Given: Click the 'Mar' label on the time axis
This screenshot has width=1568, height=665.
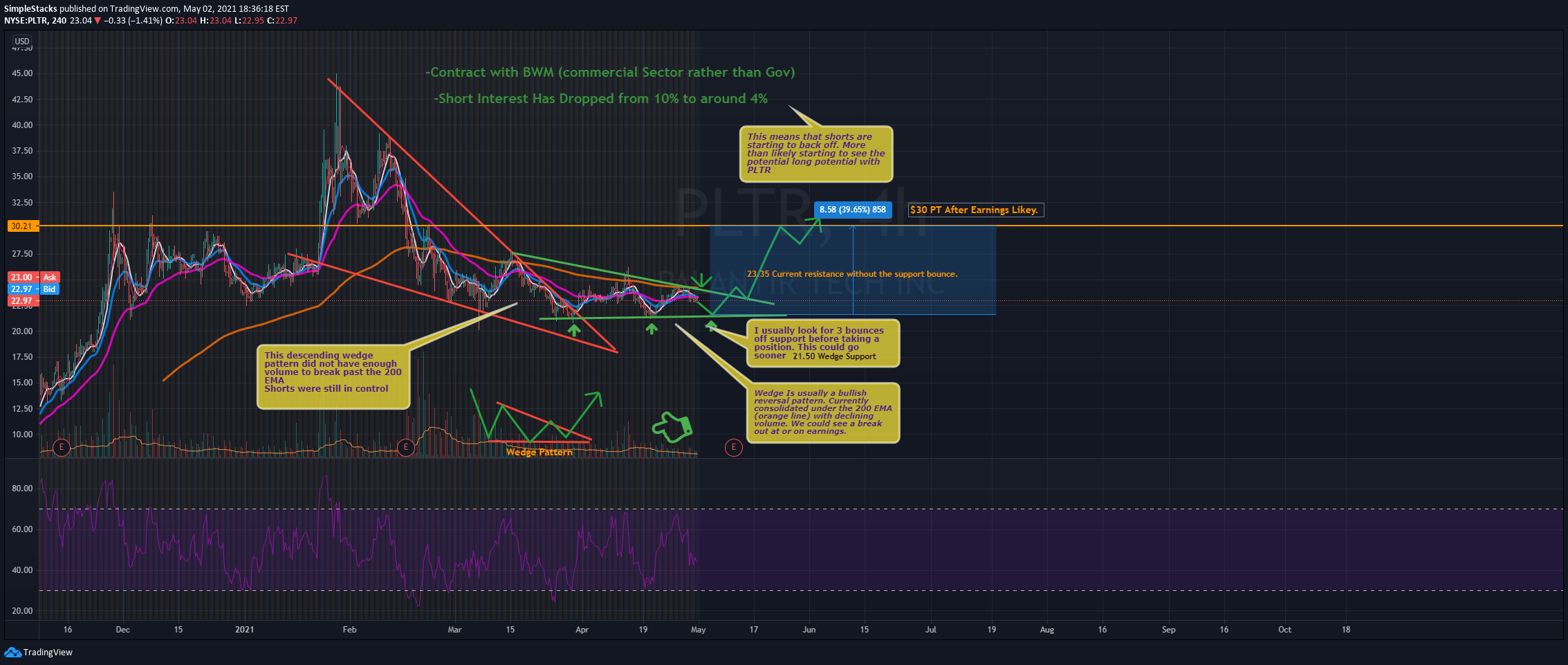Looking at the screenshot, I should (x=454, y=630).
